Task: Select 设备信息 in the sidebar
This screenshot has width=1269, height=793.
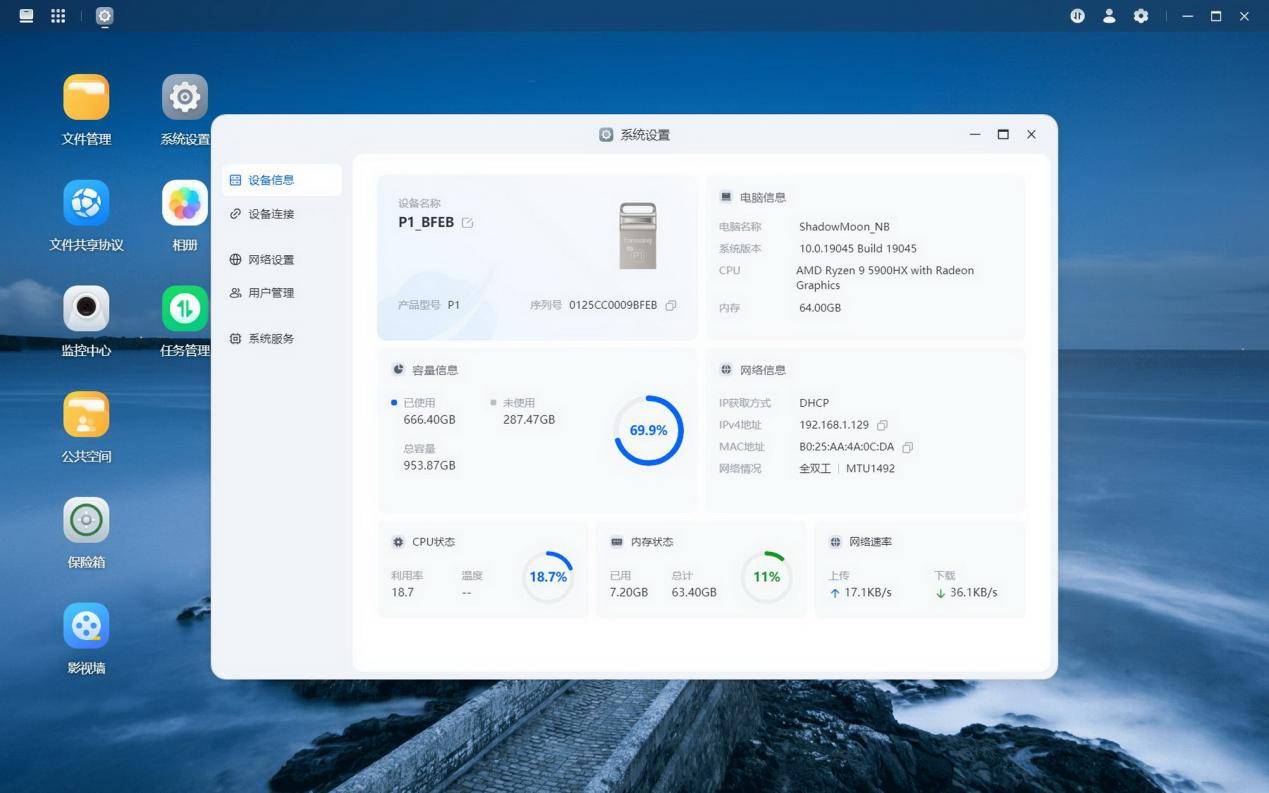Action: click(282, 180)
